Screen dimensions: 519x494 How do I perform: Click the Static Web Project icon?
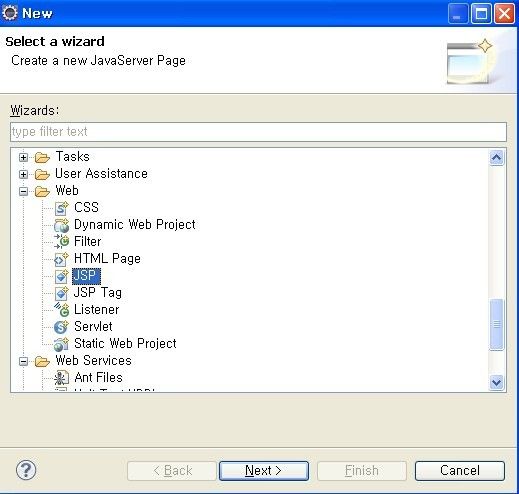pyautogui.click(x=61, y=344)
